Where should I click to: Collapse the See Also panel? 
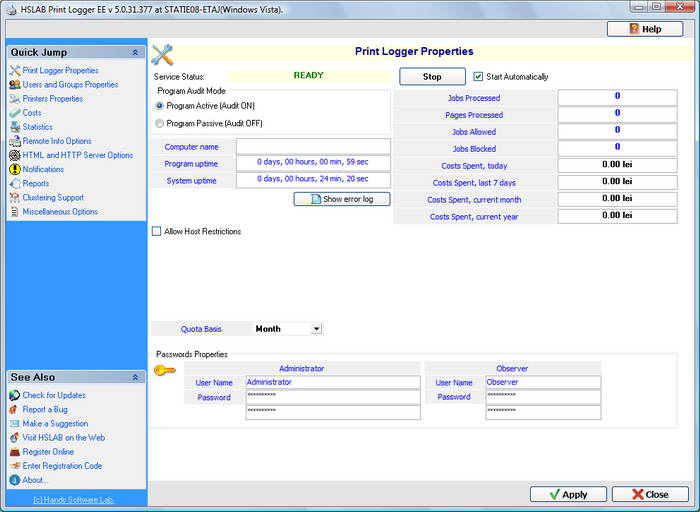pos(135,377)
